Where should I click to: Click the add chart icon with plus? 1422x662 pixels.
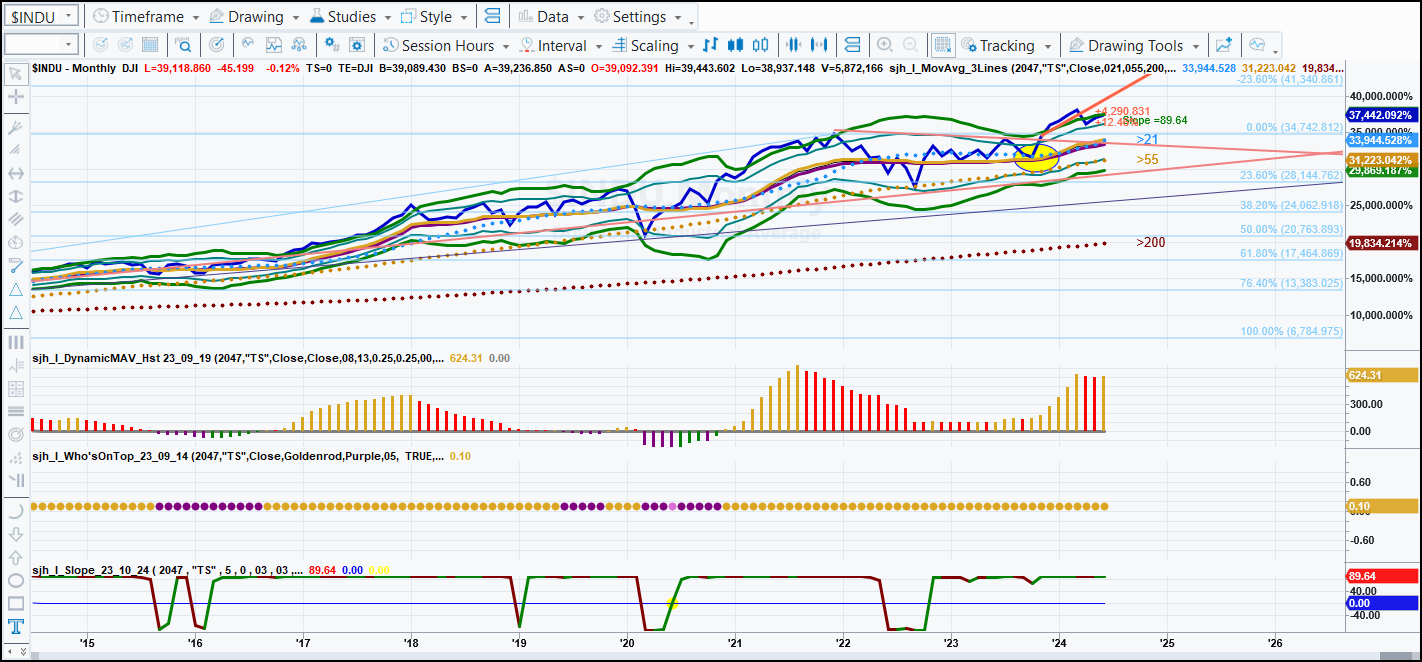[1223, 45]
